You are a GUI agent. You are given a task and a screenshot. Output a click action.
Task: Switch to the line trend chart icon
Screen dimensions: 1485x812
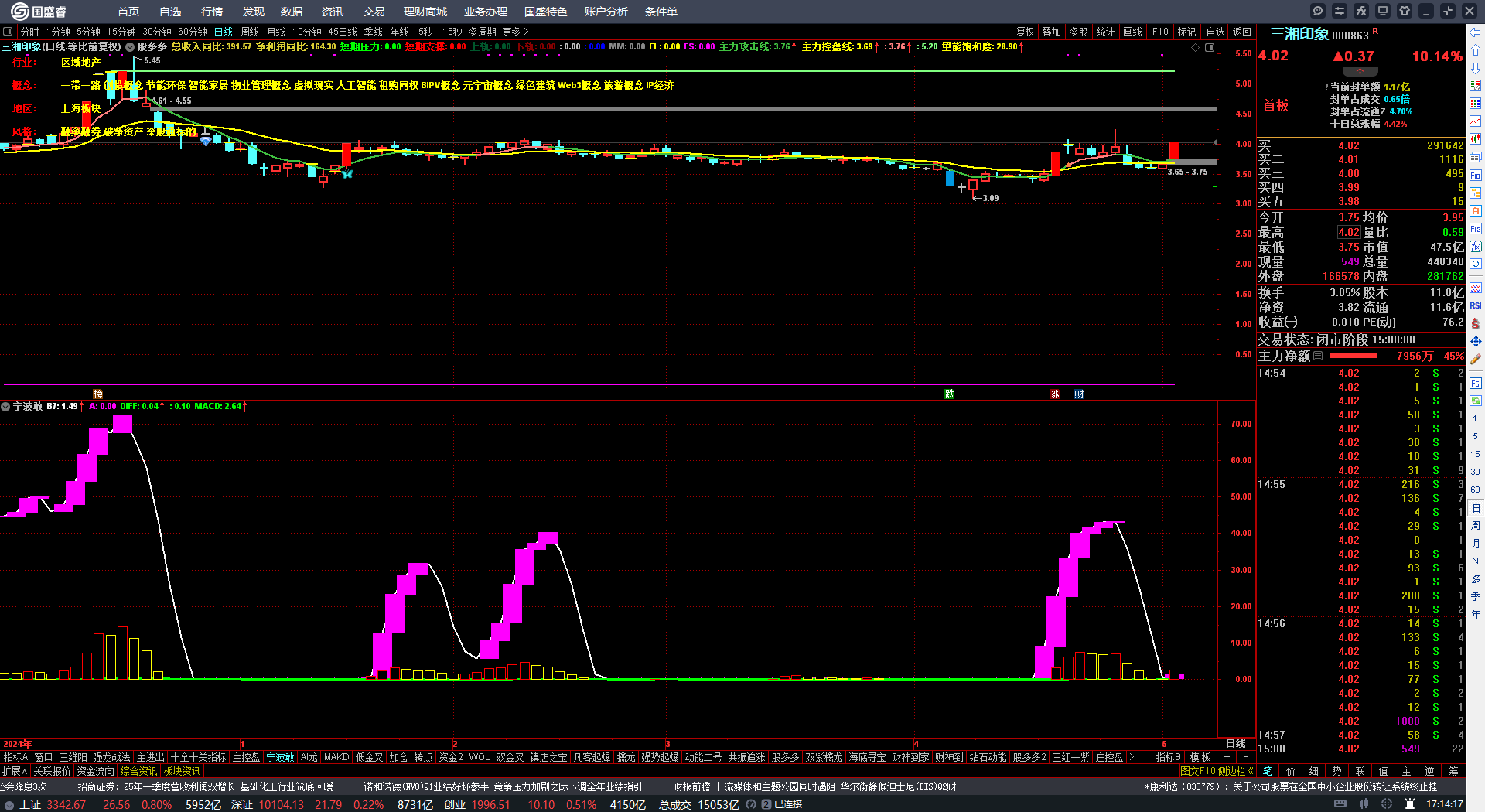point(1476,121)
